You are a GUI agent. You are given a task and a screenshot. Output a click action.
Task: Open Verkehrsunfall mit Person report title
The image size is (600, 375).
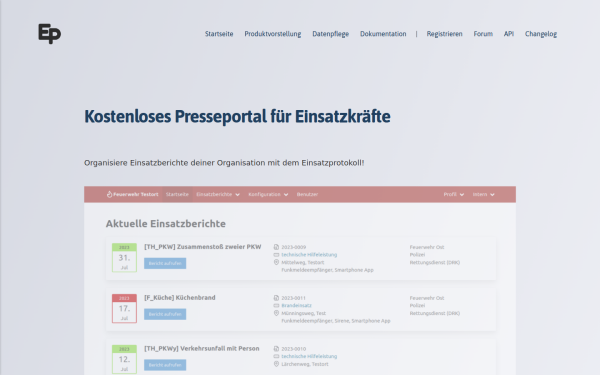[202, 349]
